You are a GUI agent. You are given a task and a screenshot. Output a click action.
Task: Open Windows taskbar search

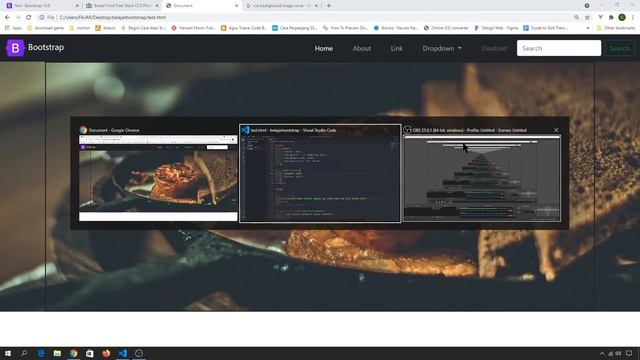click(24, 353)
